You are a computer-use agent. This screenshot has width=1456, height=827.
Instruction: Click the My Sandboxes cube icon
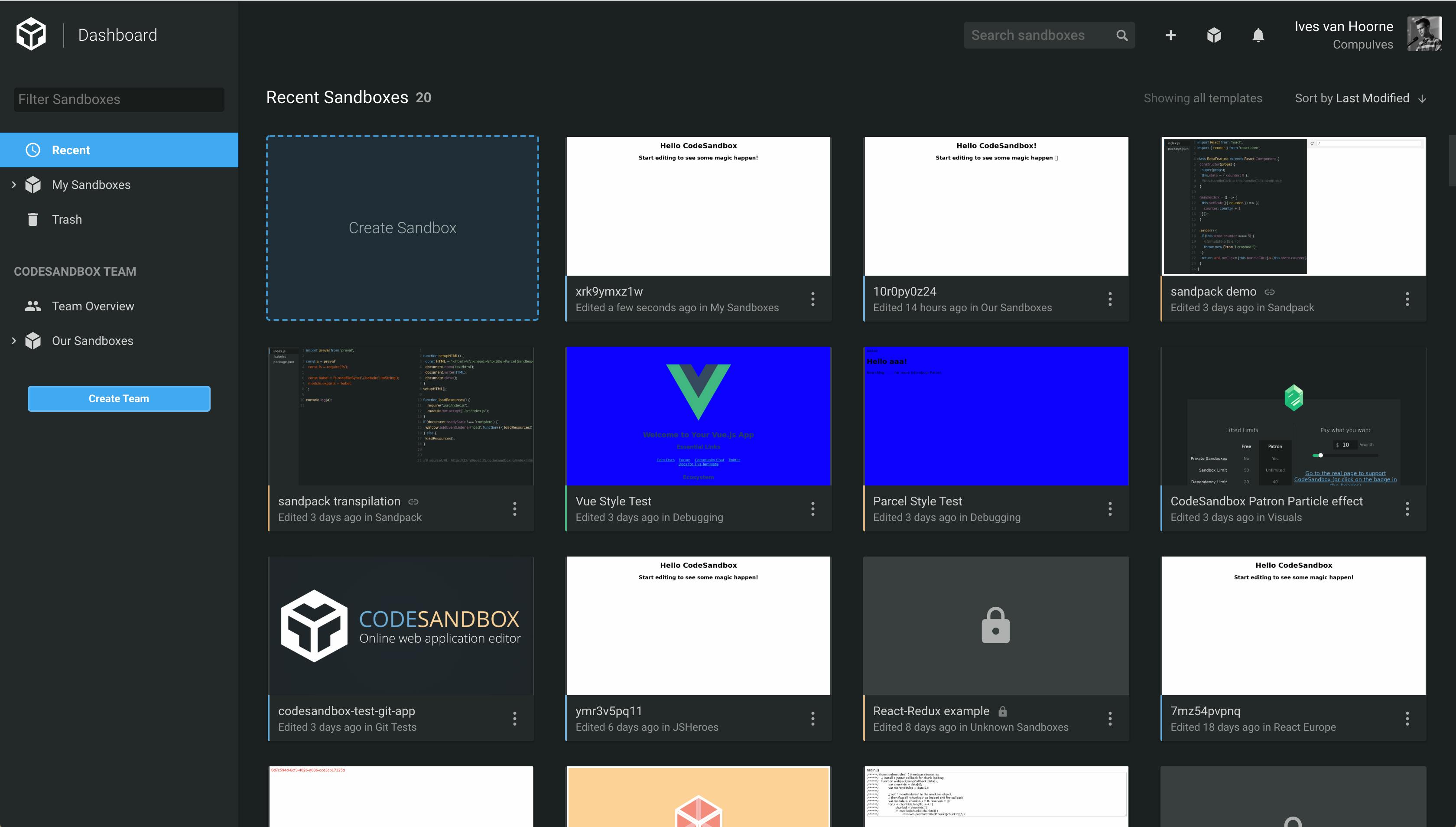click(x=33, y=185)
